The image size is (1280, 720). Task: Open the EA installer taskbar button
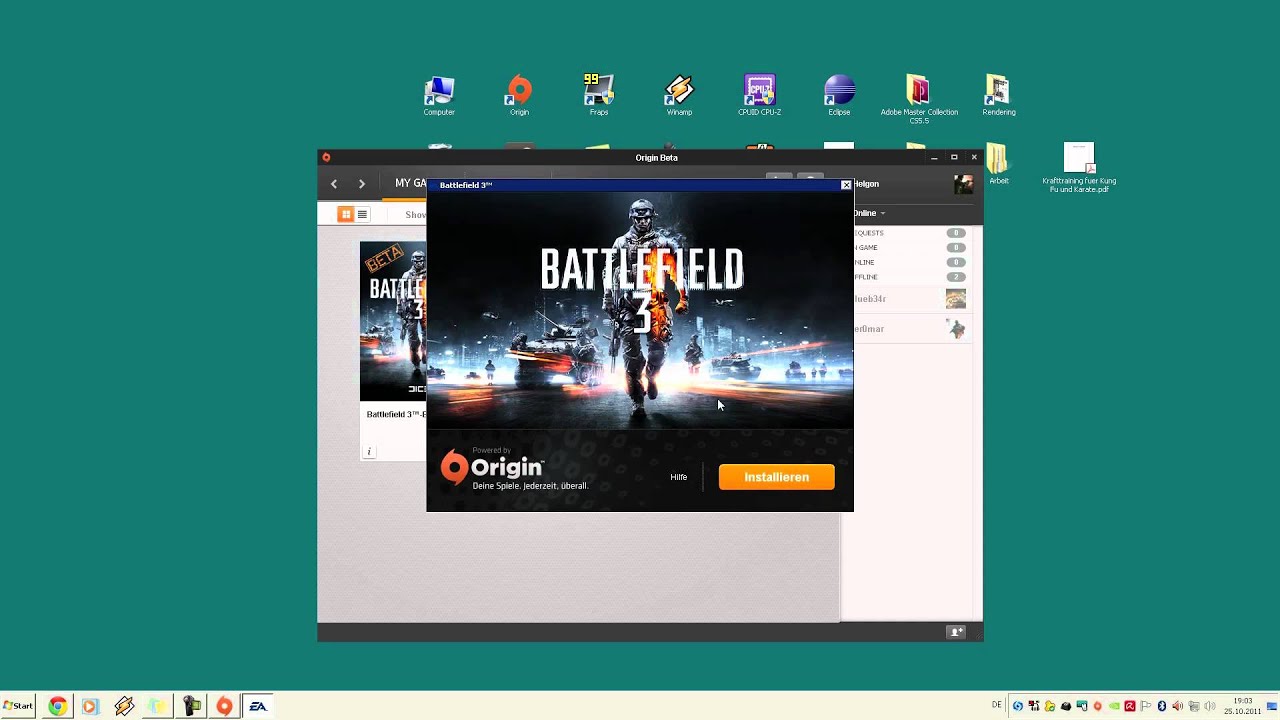click(258, 706)
